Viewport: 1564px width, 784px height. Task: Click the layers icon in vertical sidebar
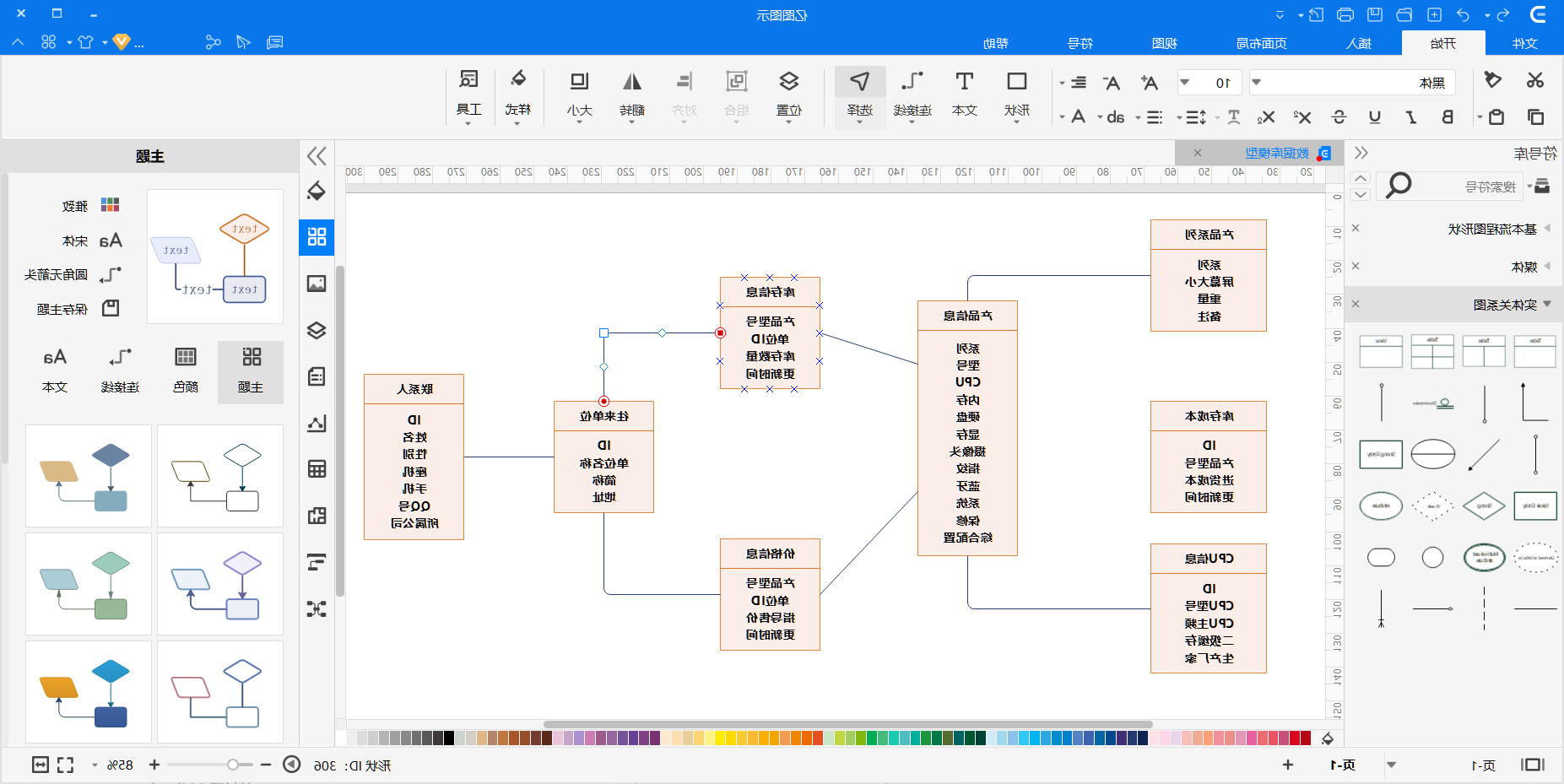pos(317,330)
